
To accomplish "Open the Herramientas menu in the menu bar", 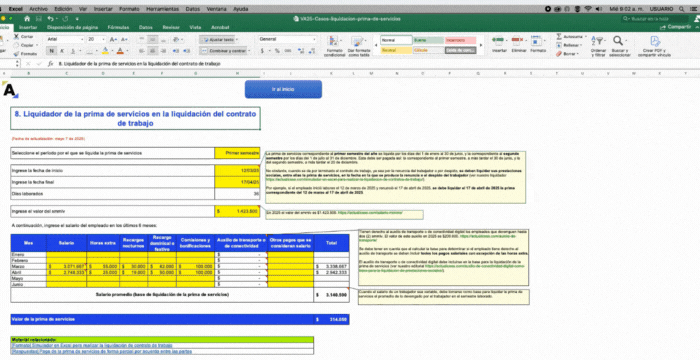I will pos(162,9).
